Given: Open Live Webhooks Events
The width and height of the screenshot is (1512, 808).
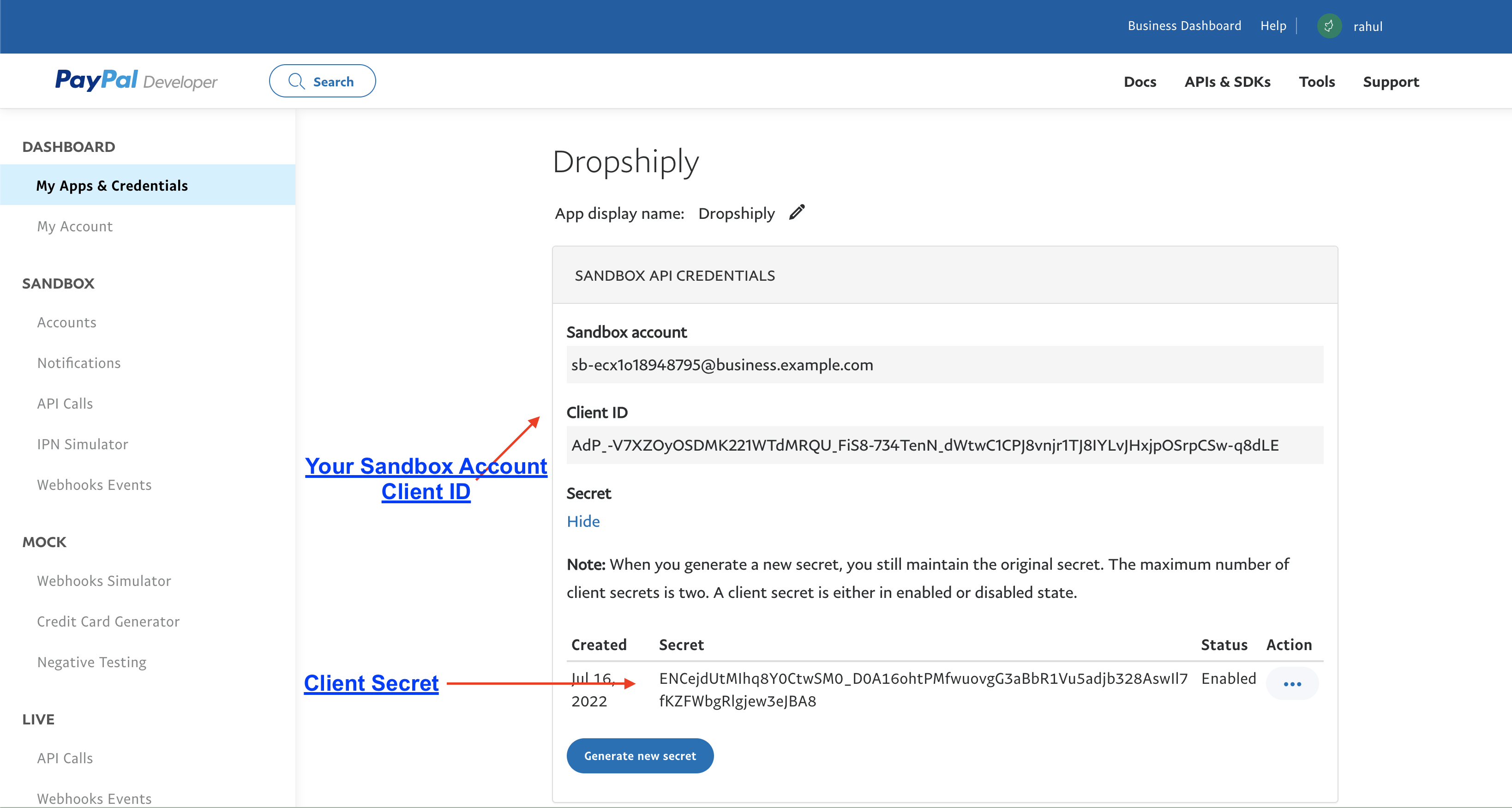Looking at the screenshot, I should pyautogui.click(x=94, y=799).
